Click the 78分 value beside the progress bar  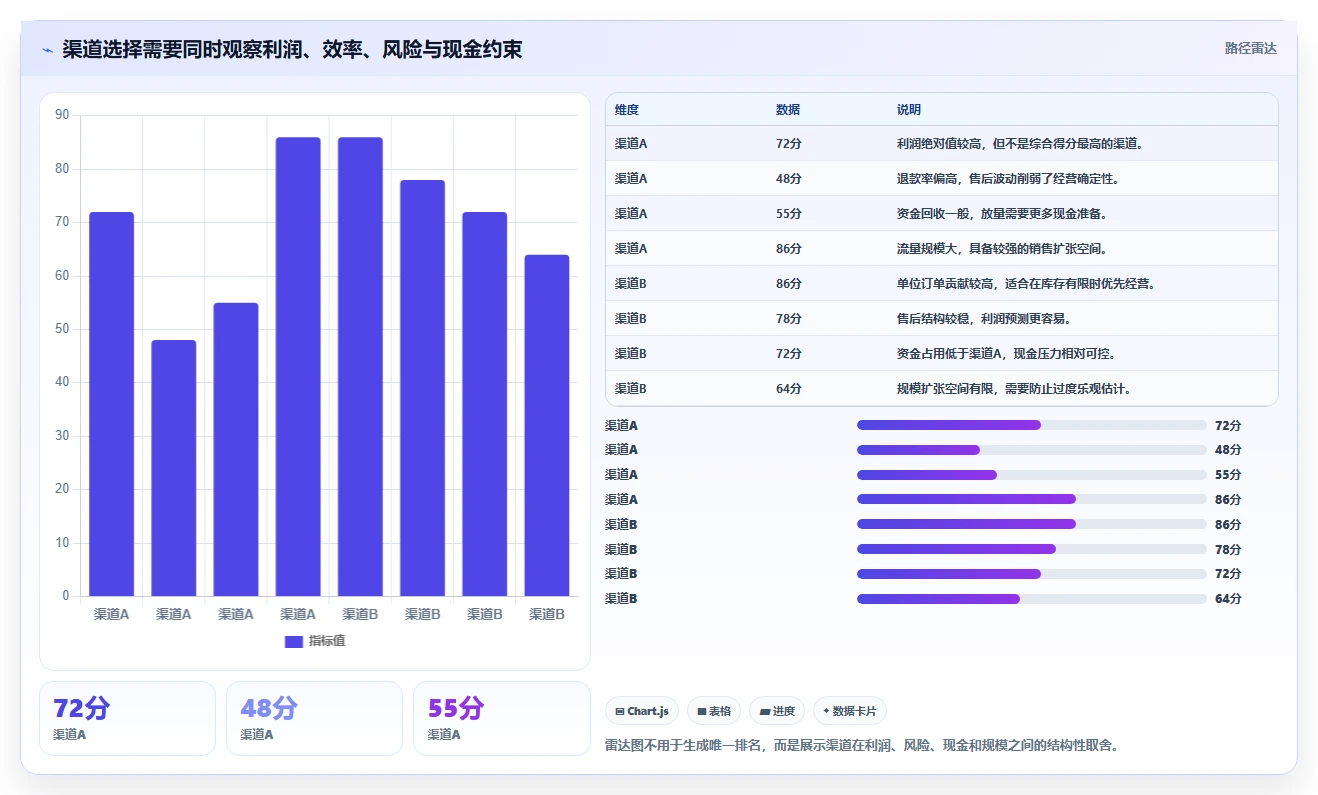click(1228, 549)
